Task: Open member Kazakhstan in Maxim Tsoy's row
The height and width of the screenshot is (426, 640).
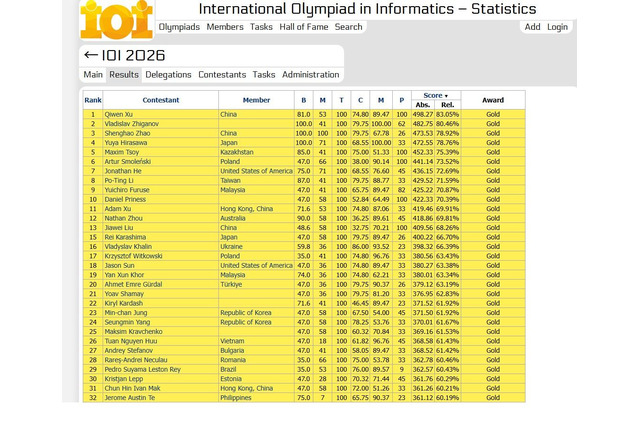Action: pyautogui.click(x=237, y=152)
